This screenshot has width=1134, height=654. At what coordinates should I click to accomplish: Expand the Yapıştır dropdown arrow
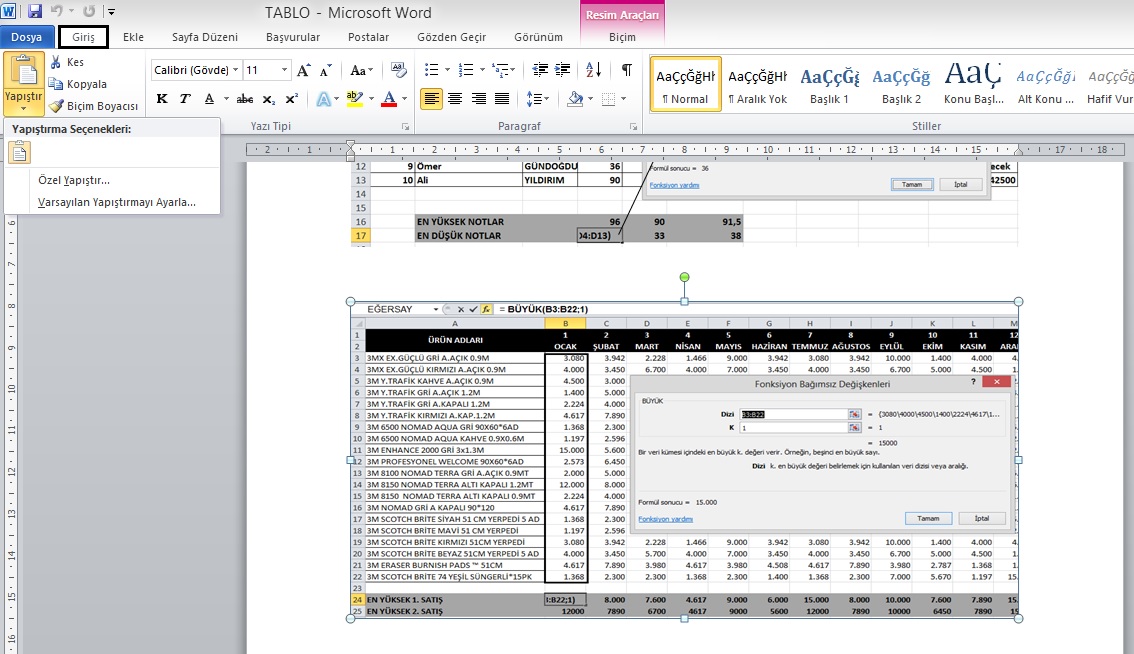[23, 109]
